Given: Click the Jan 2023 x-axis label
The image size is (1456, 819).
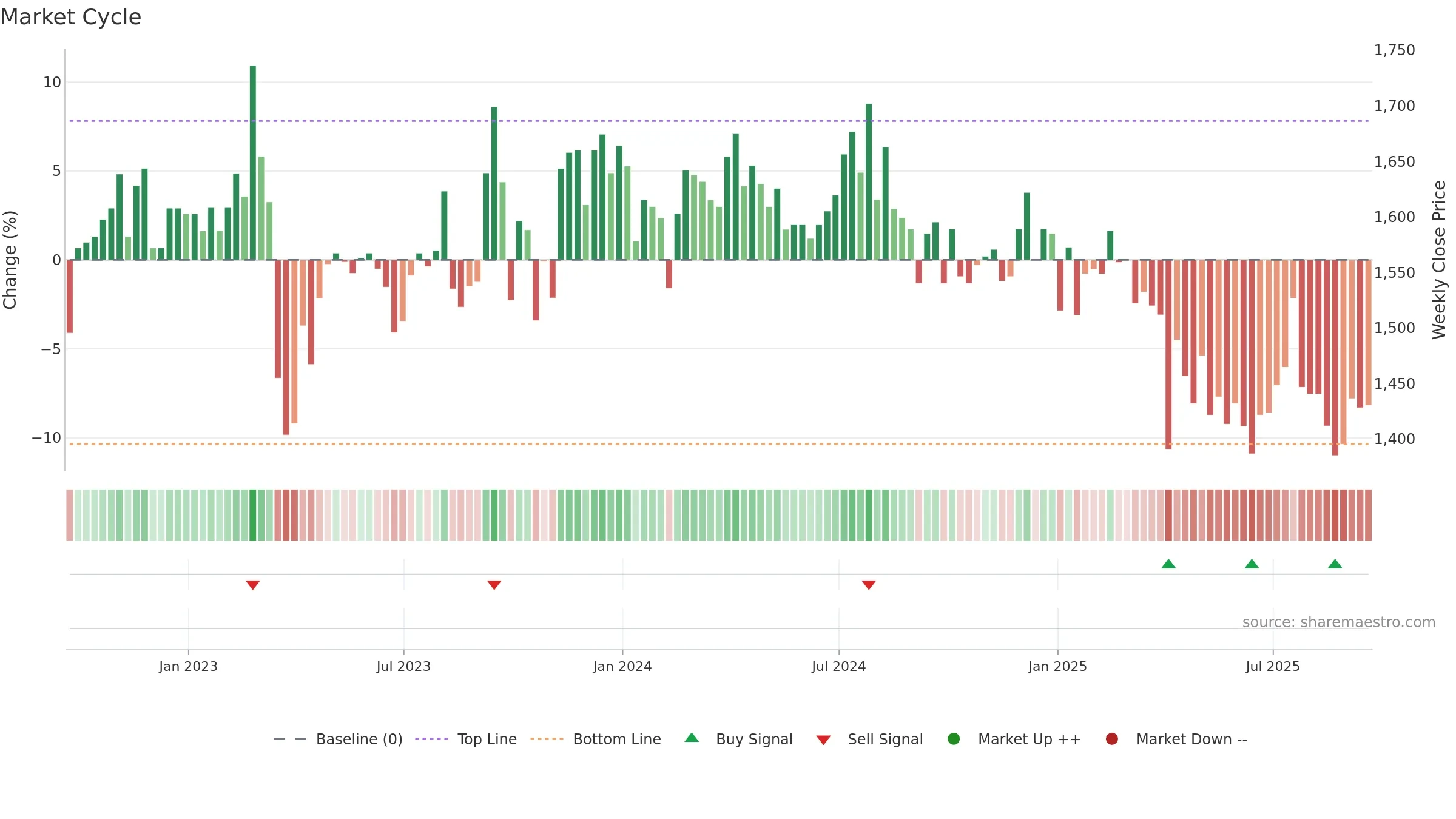Looking at the screenshot, I should point(188,666).
